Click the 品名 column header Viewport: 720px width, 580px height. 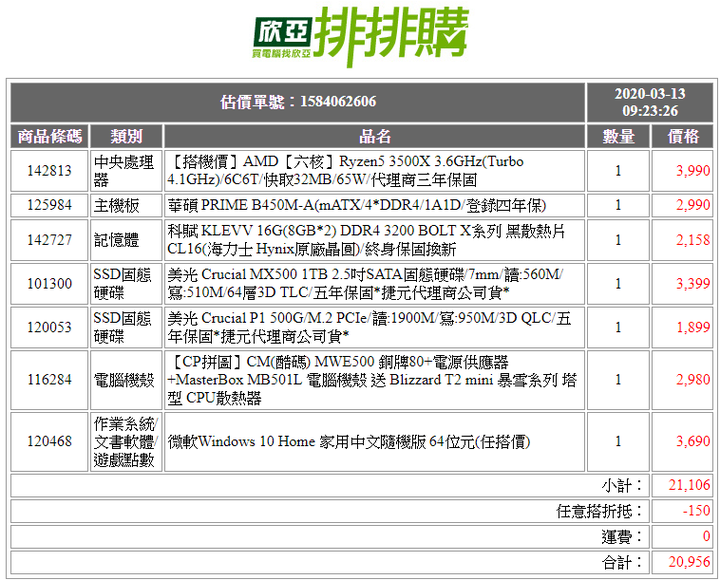point(374,136)
